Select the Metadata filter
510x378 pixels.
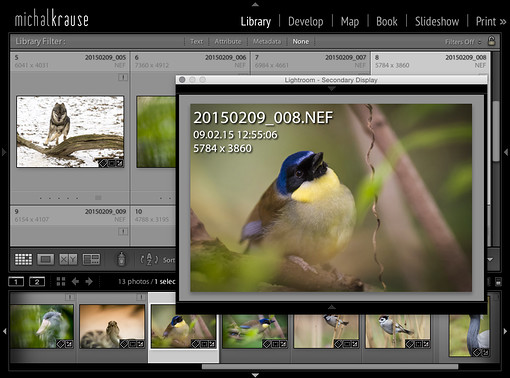tap(267, 41)
